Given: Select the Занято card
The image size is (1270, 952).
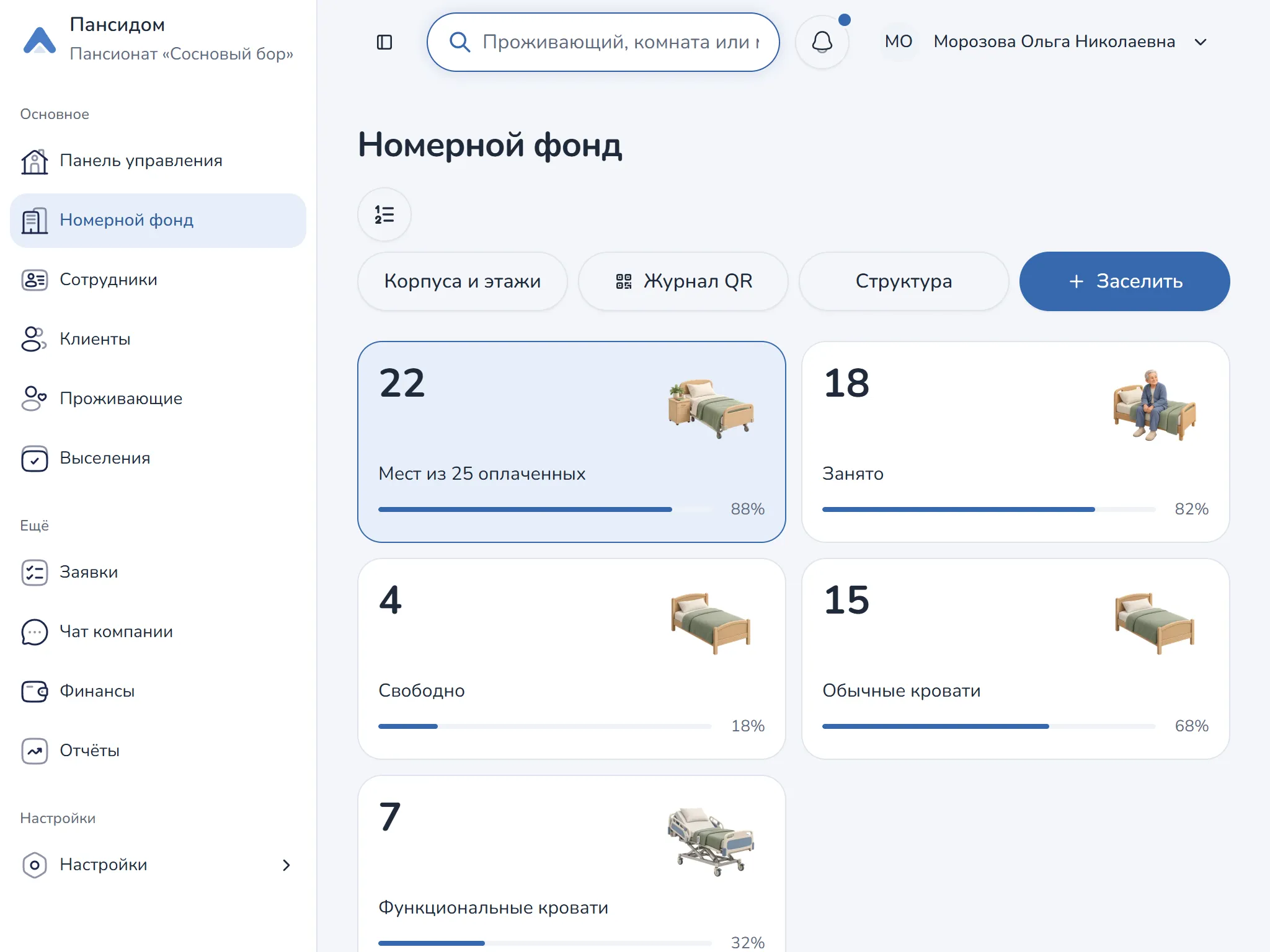Looking at the screenshot, I should click(1016, 442).
